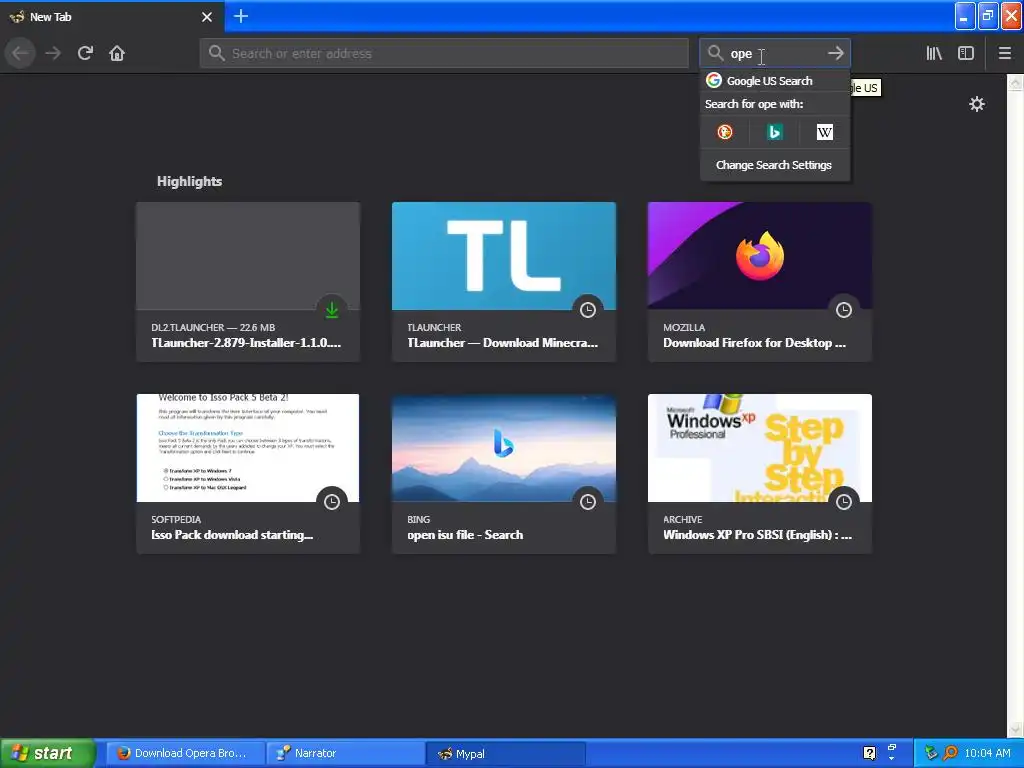Viewport: 1024px width, 768px height.
Task: Click the page vertical scrollbar up arrow
Action: pyautogui.click(x=1015, y=82)
